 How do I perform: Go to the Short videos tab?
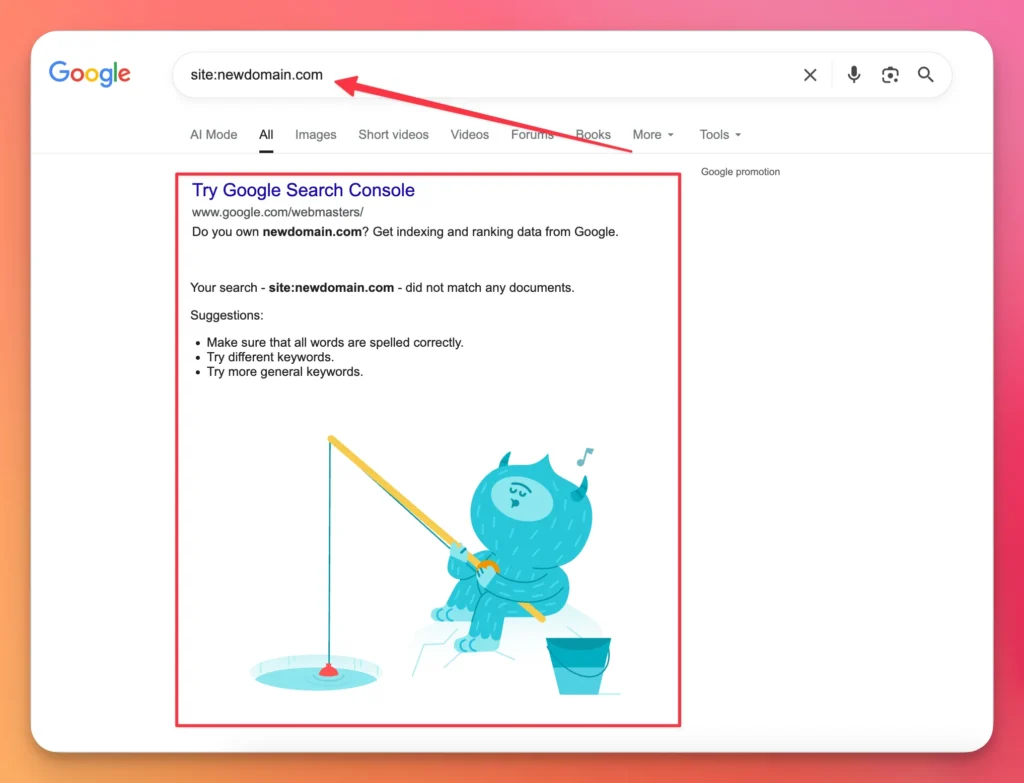393,134
